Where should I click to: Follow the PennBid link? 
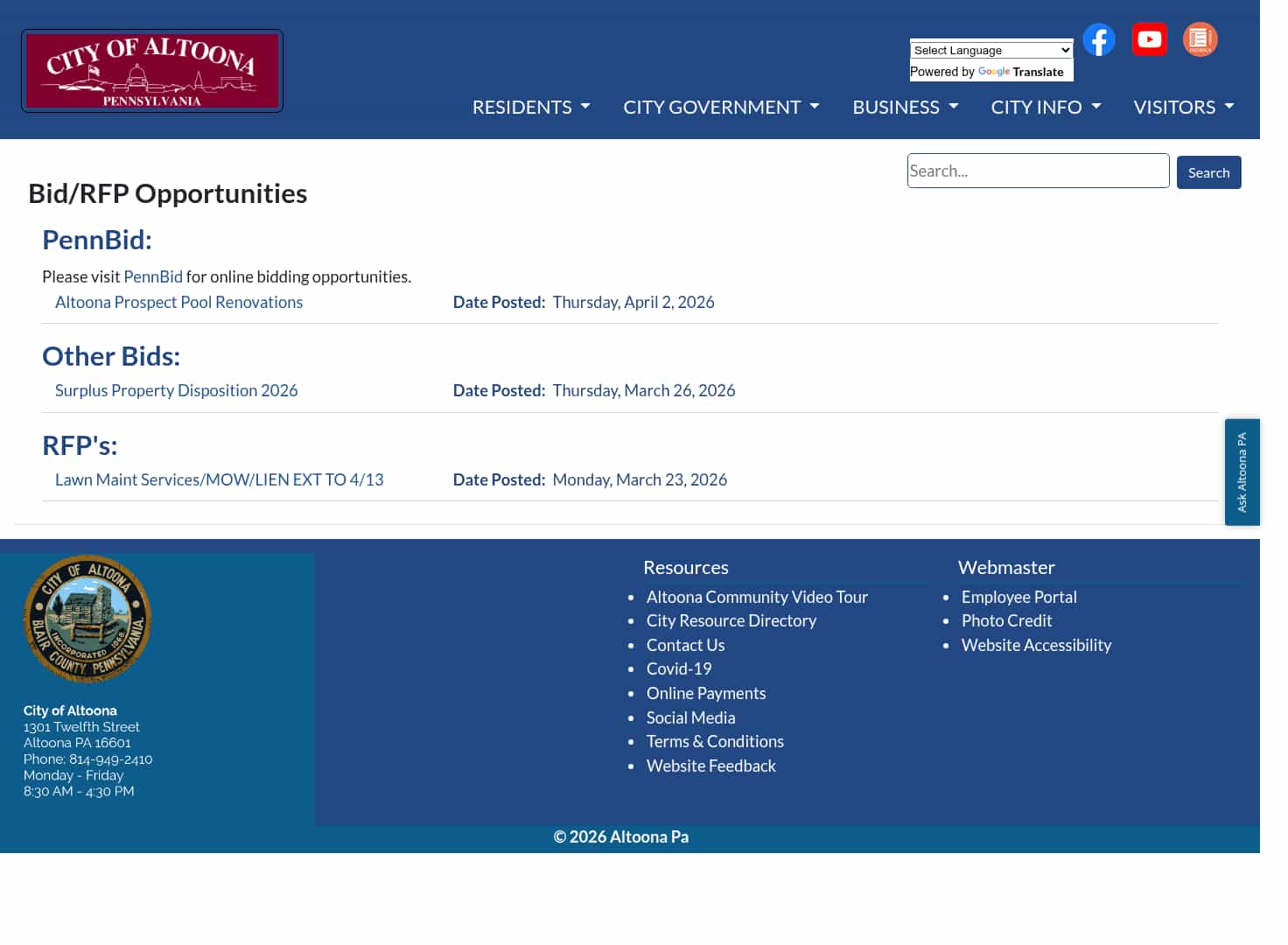click(x=153, y=276)
